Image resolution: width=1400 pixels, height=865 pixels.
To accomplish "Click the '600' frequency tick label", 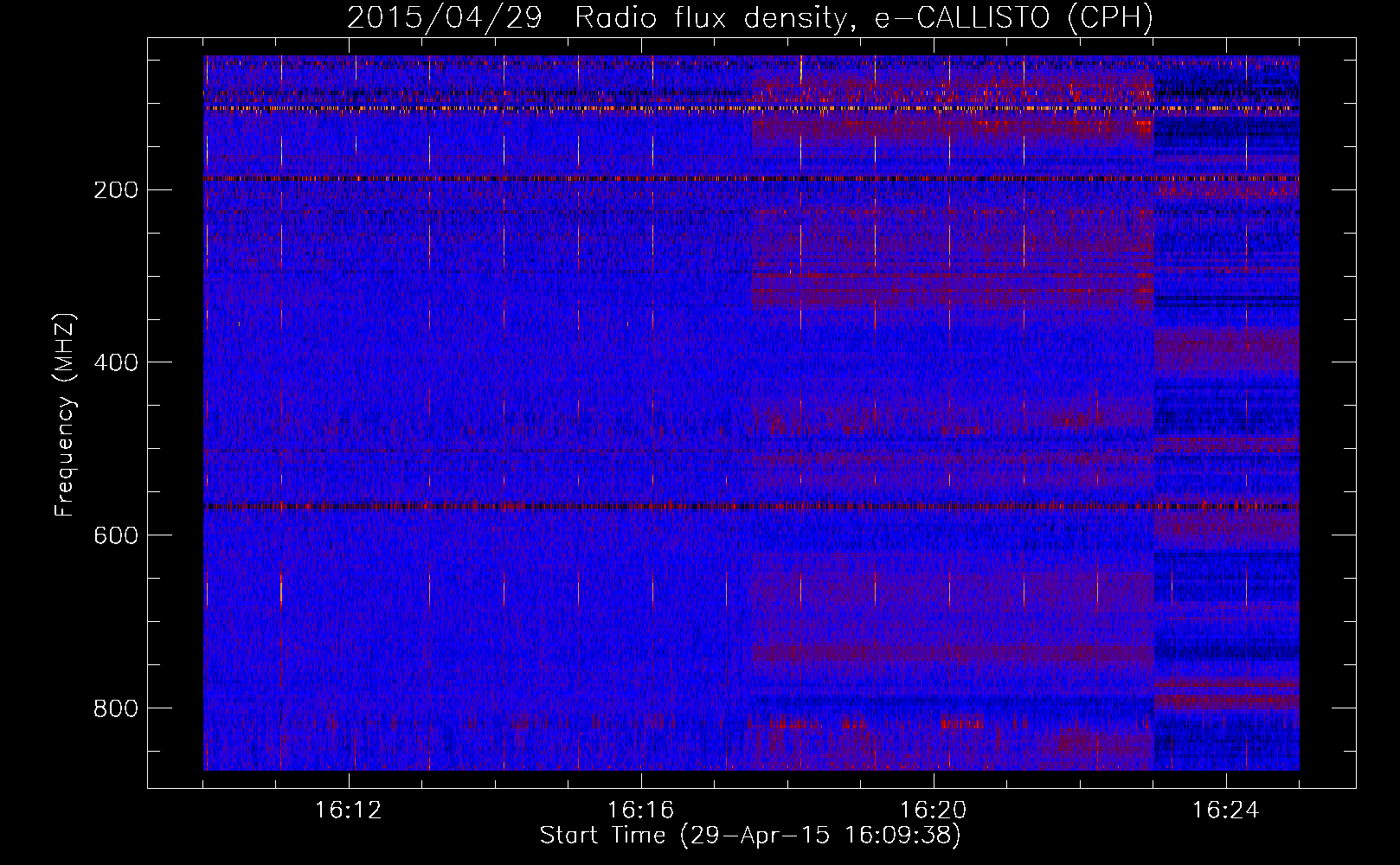I will [115, 535].
